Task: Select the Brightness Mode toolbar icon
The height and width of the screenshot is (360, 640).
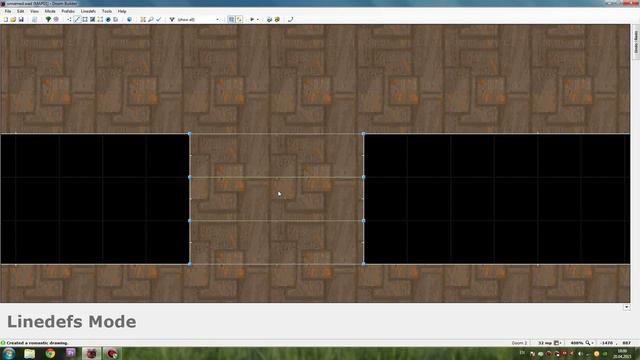Action: pos(93,20)
